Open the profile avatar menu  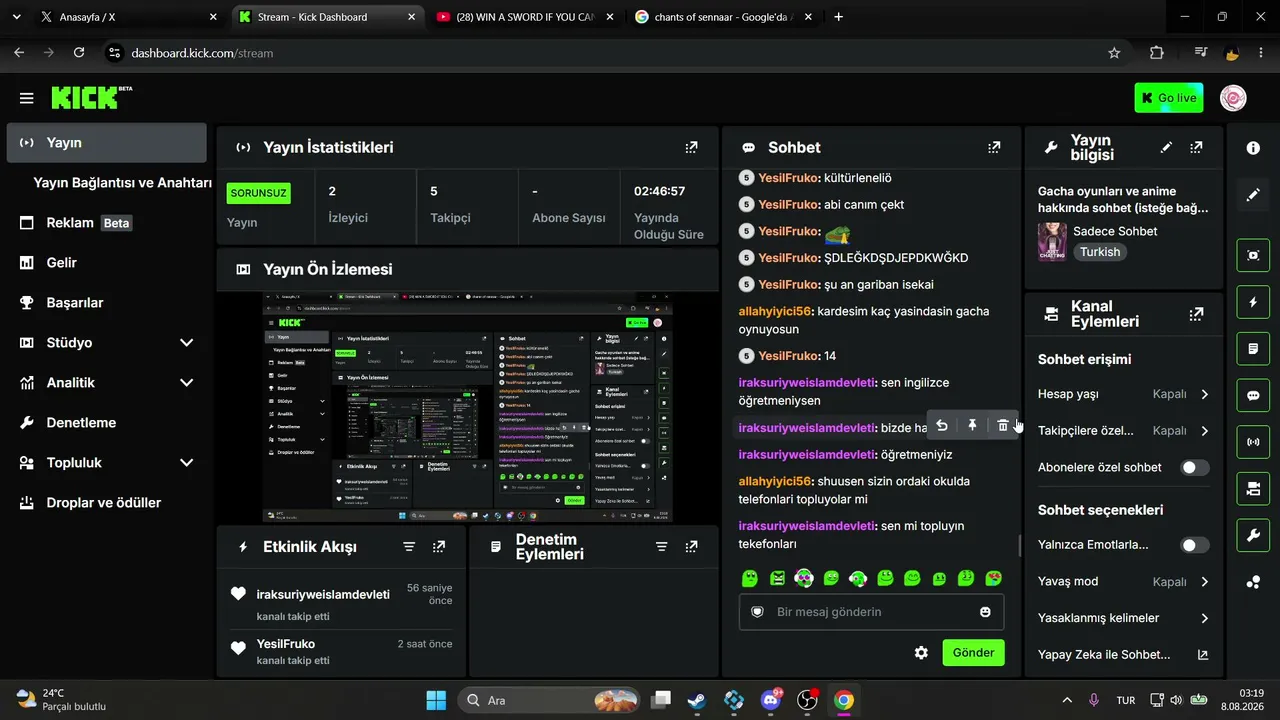tap(1233, 98)
